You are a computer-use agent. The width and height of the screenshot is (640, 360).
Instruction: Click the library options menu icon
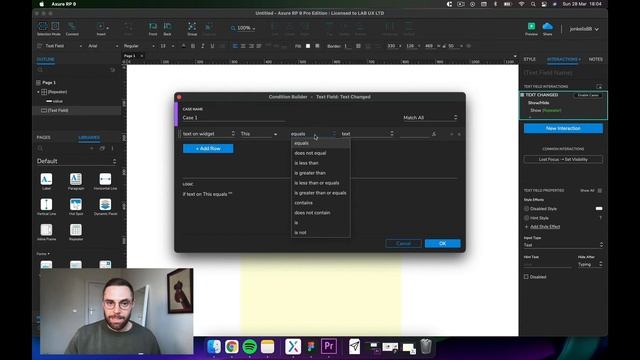pyautogui.click(x=113, y=149)
